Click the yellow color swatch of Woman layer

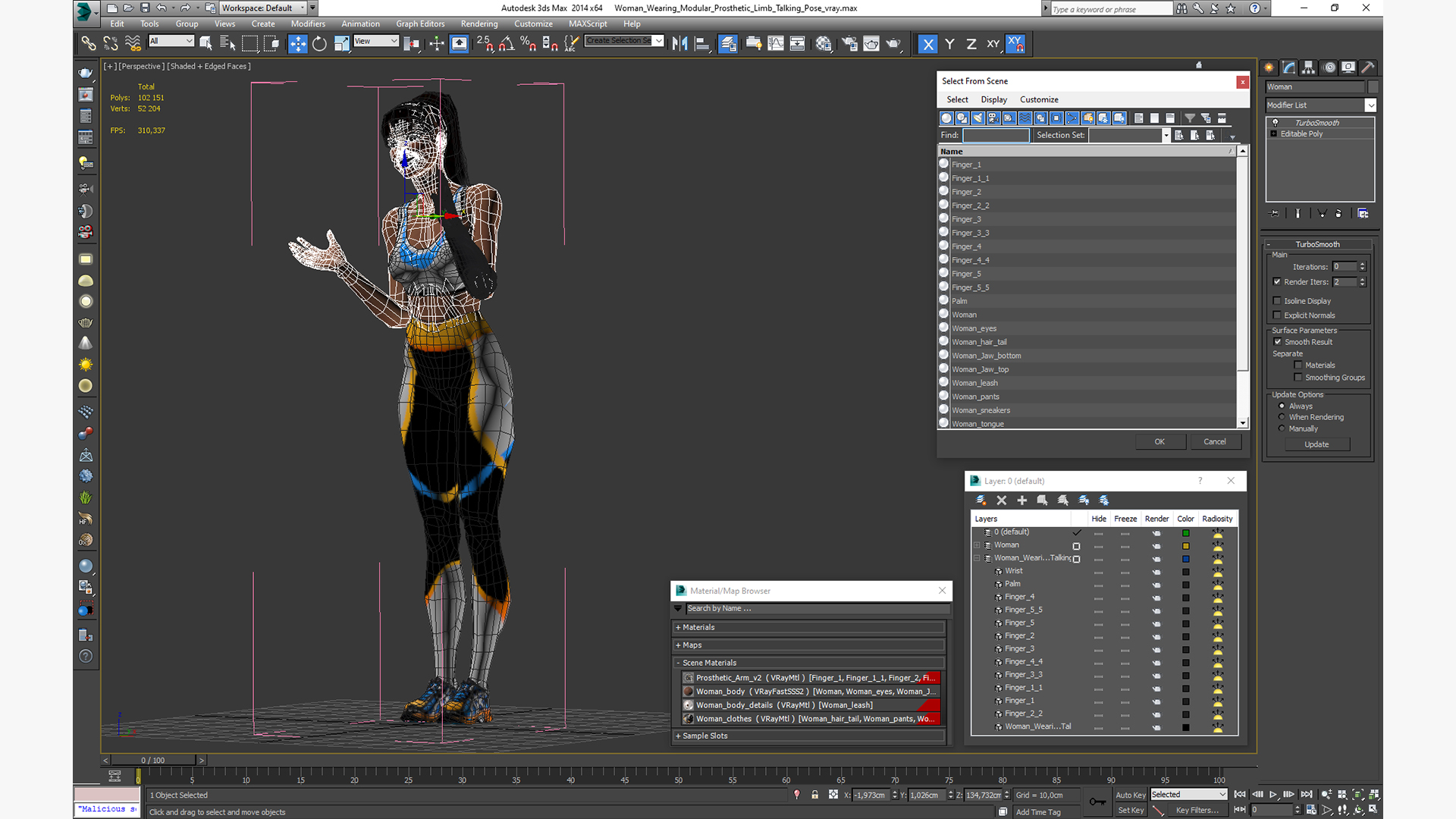(1186, 546)
